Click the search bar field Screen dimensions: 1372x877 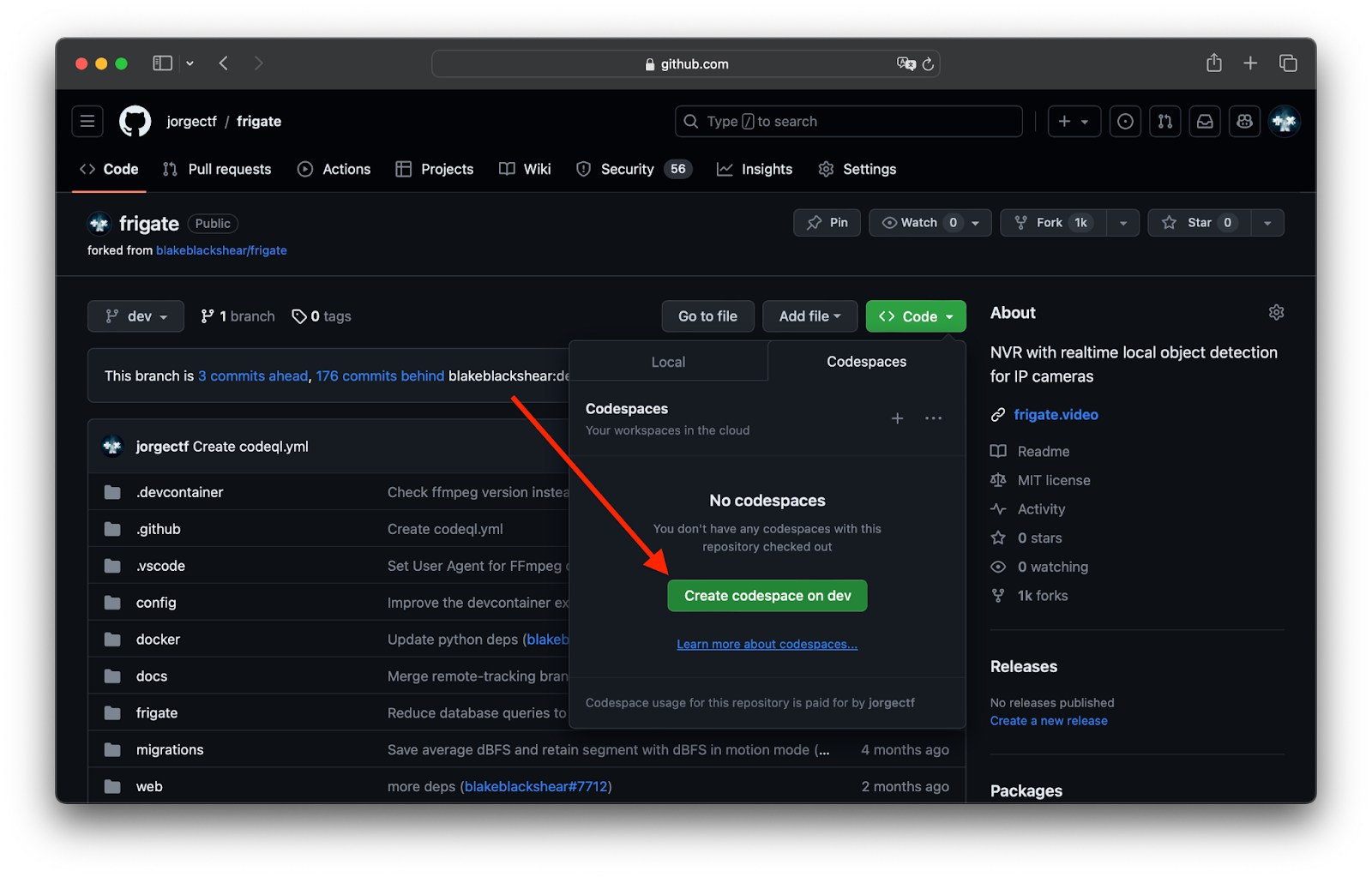(848, 122)
